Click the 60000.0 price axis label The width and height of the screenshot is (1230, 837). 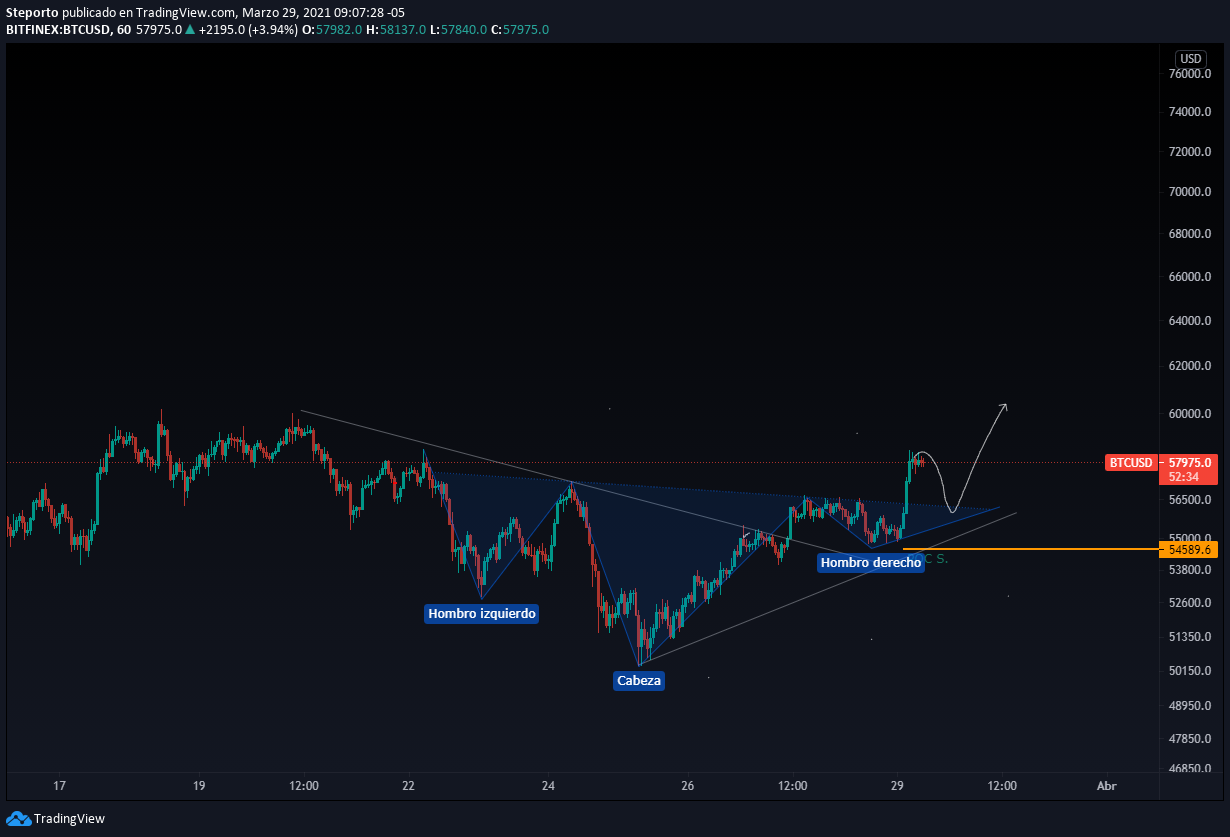tap(1190, 414)
